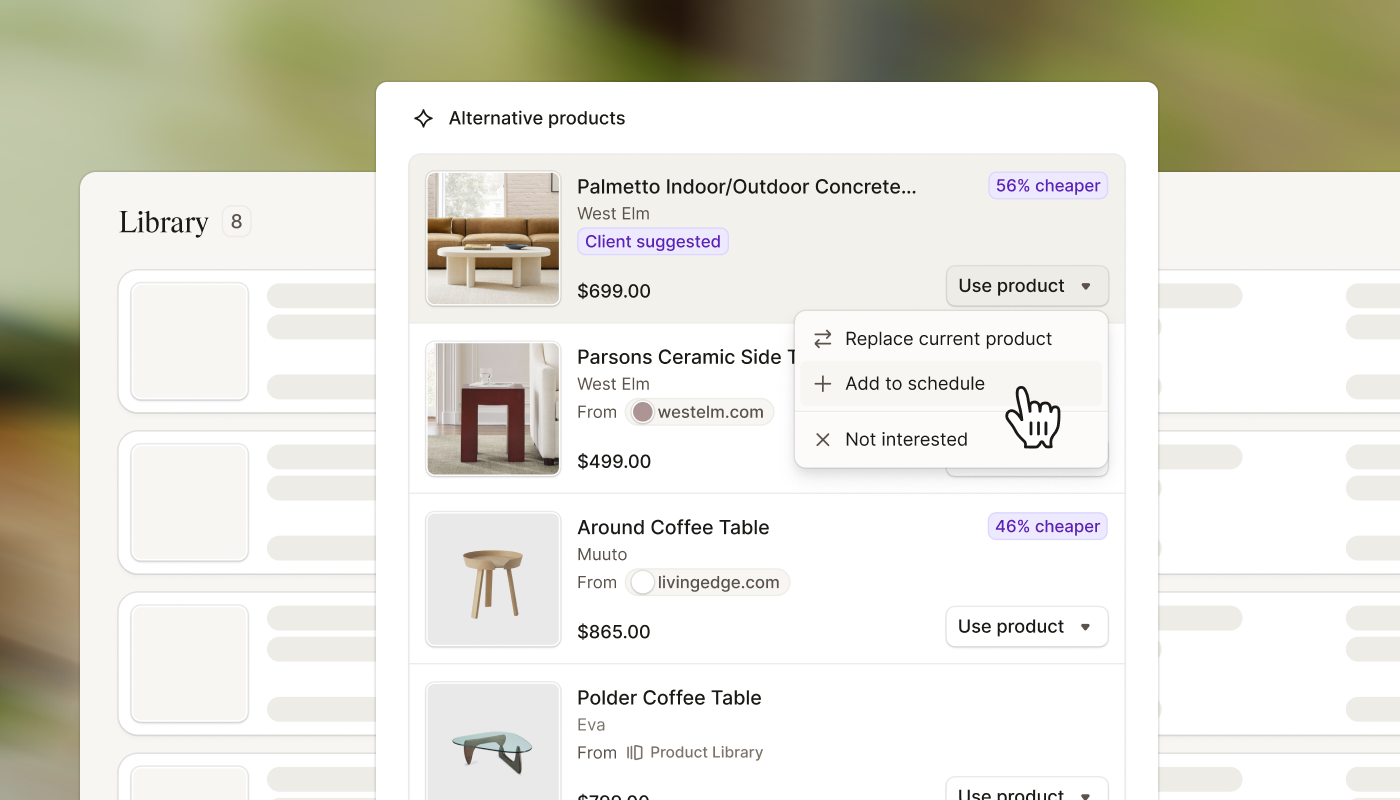Open the westelm.com source link

(x=699, y=412)
